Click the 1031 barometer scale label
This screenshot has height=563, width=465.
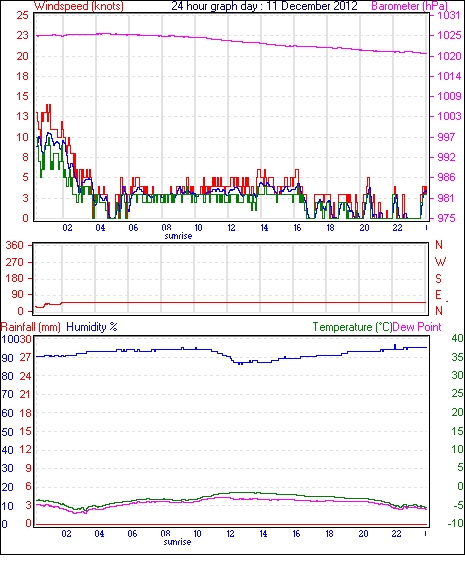point(448,15)
